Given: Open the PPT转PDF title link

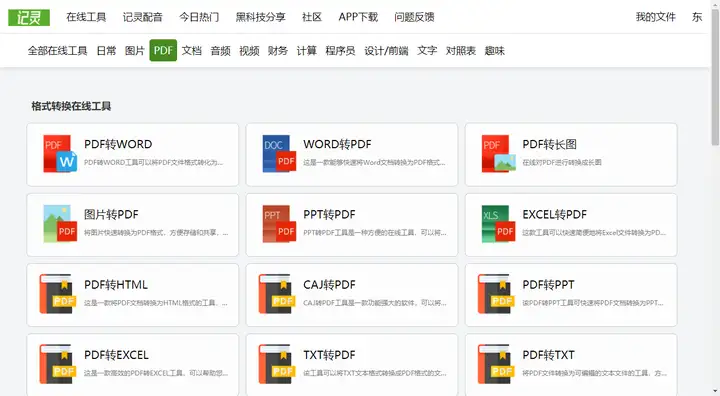Looking at the screenshot, I should tap(329, 215).
